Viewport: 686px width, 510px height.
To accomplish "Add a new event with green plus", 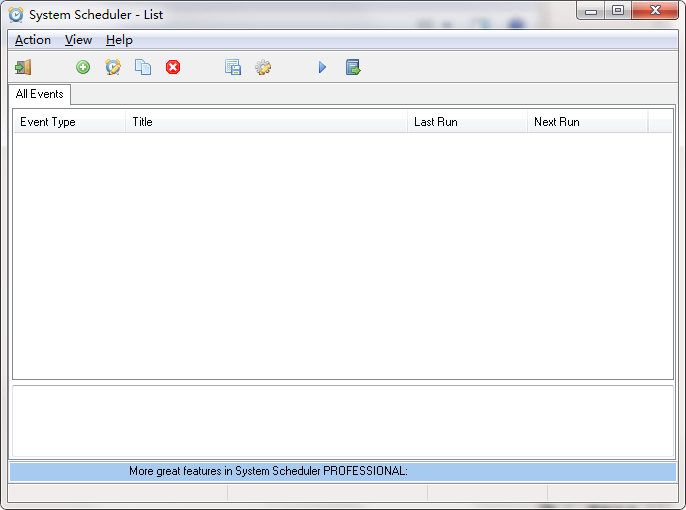I will click(83, 67).
